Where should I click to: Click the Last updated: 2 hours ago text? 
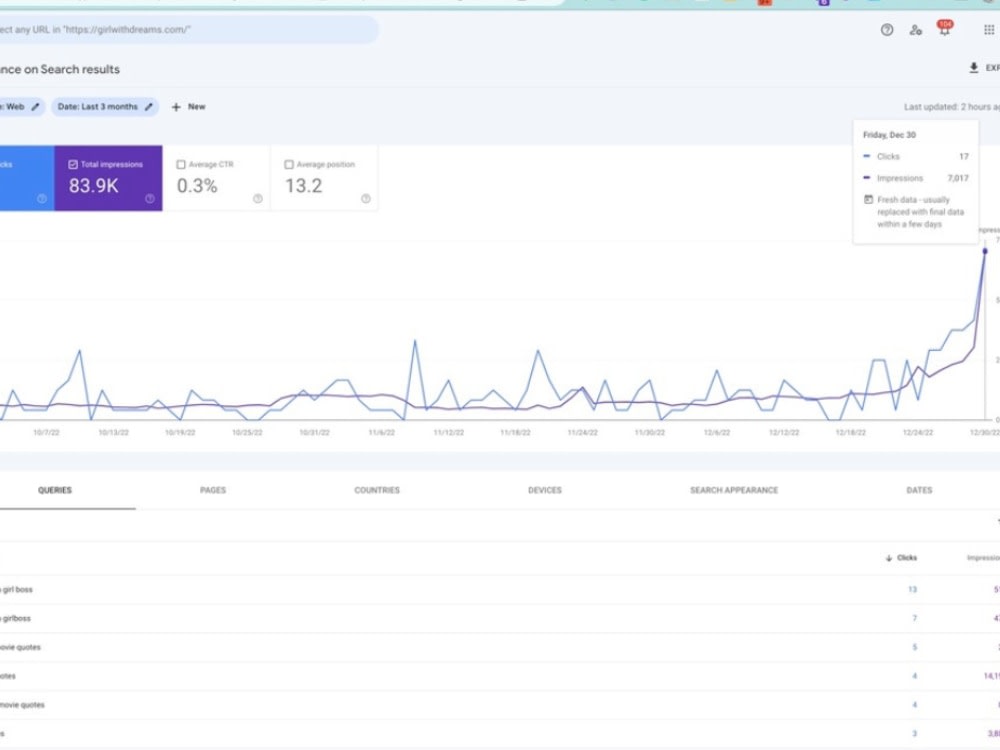(x=952, y=107)
